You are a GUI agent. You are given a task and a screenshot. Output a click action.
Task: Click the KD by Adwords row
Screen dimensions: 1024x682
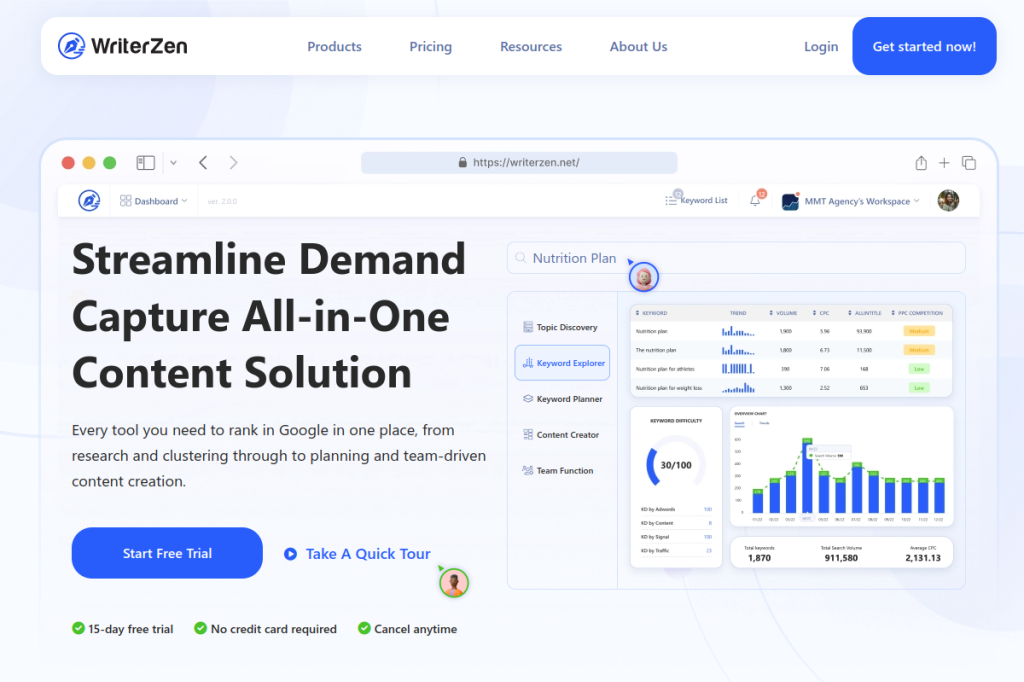676,509
